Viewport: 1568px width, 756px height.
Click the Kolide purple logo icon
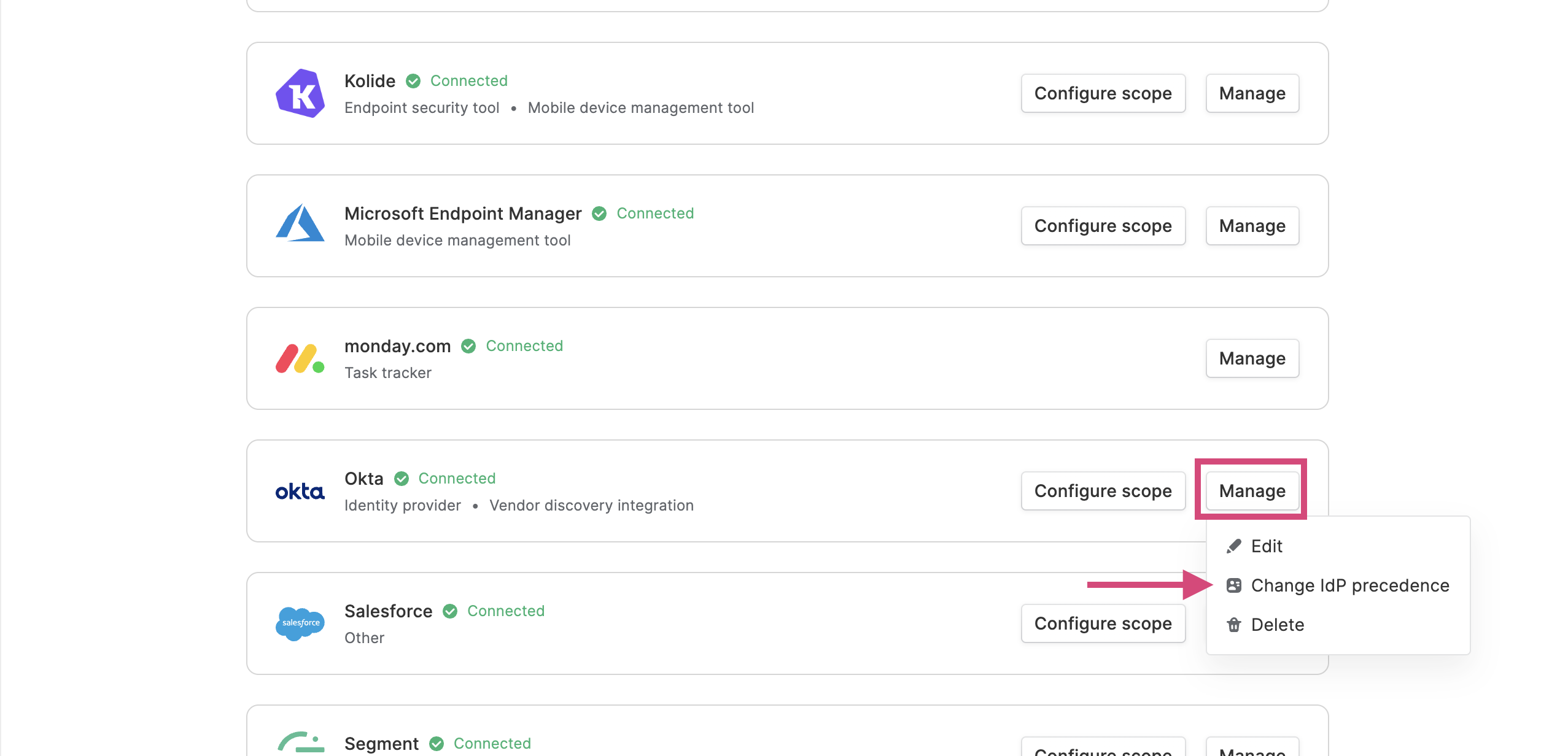pos(300,93)
